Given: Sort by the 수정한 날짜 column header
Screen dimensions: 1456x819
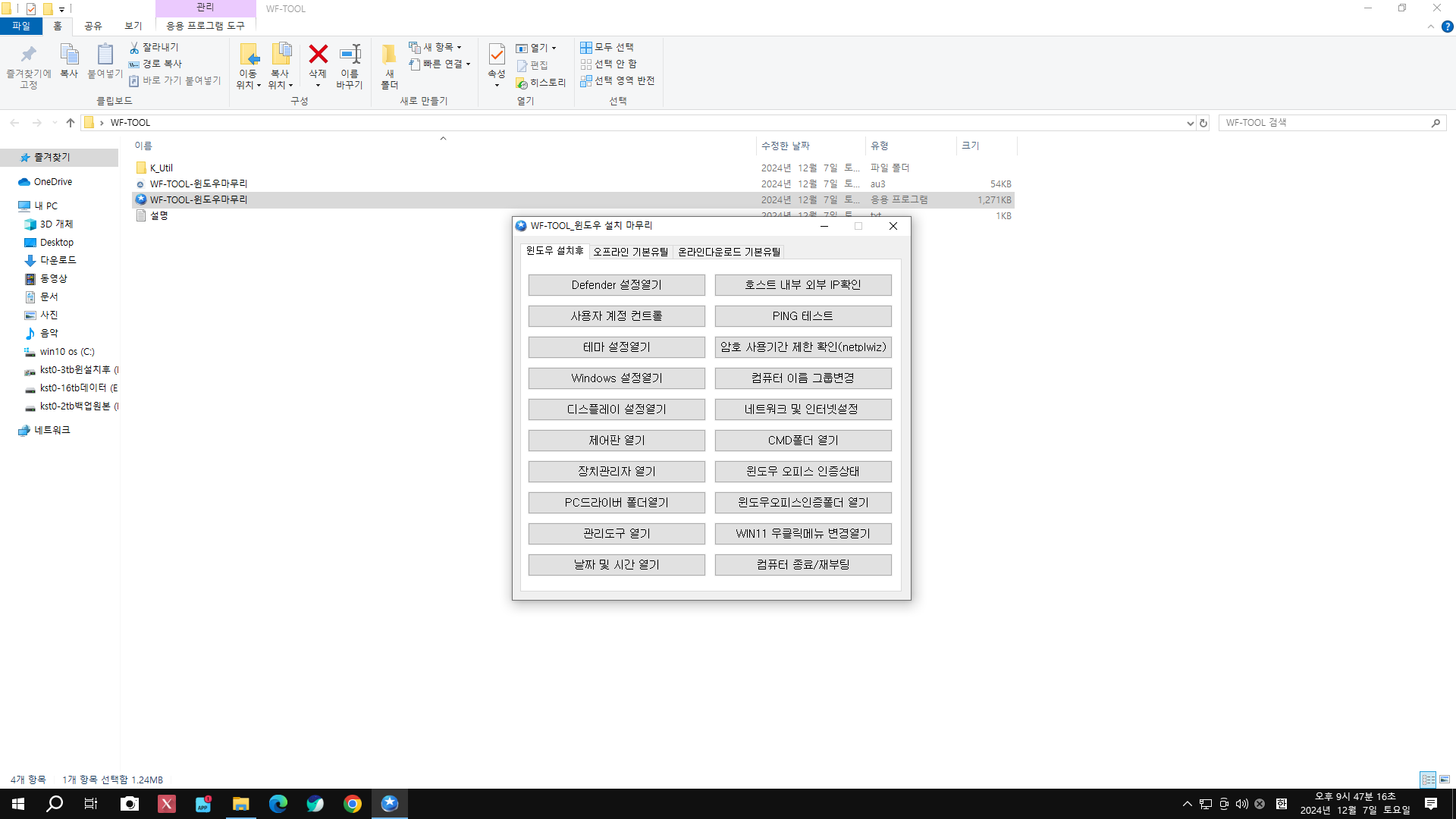Looking at the screenshot, I should point(811,146).
